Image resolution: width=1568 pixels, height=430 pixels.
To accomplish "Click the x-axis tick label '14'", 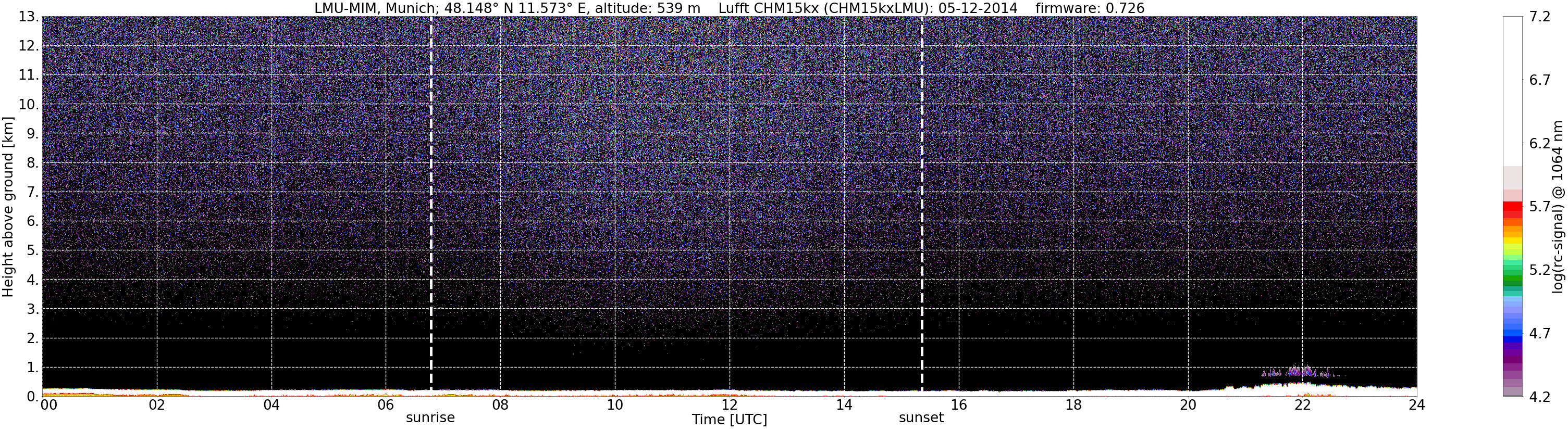I will (x=844, y=405).
